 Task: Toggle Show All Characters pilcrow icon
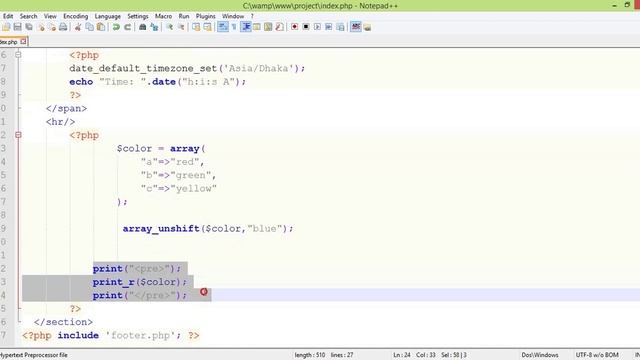234,27
